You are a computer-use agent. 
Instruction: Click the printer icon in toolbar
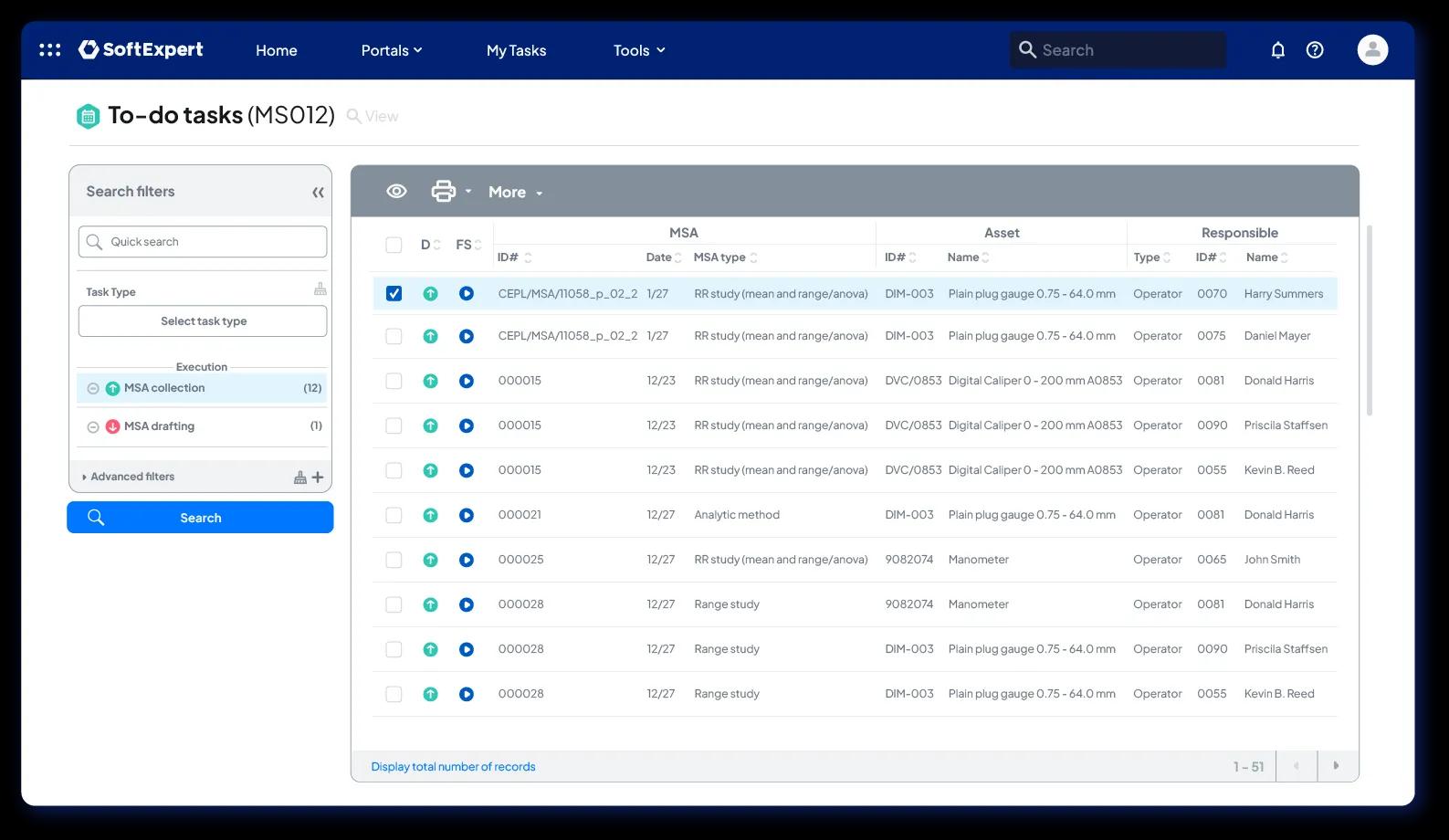click(x=443, y=191)
